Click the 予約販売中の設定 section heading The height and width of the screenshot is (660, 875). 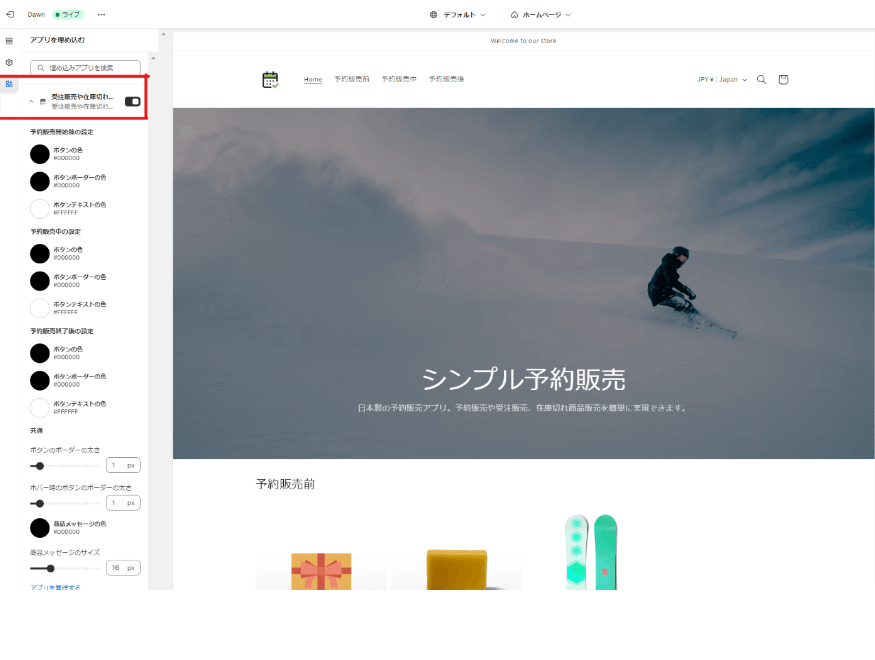click(55, 232)
